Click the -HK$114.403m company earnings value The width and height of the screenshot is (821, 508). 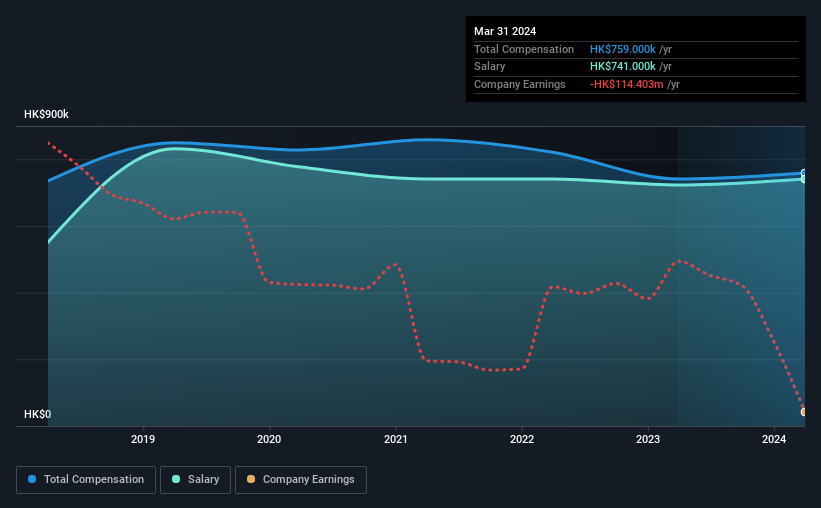pos(626,84)
